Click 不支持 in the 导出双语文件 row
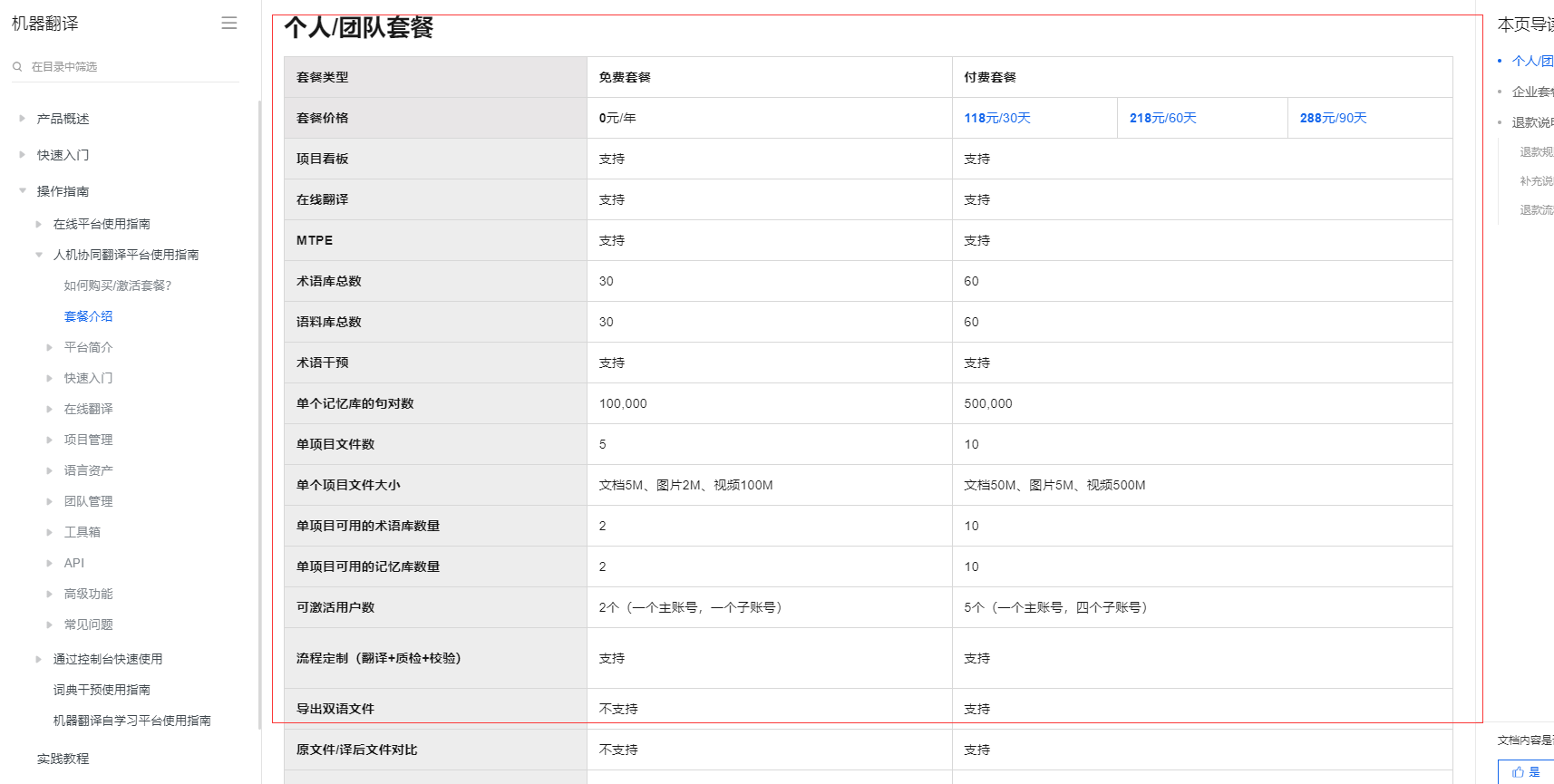 tap(618, 709)
